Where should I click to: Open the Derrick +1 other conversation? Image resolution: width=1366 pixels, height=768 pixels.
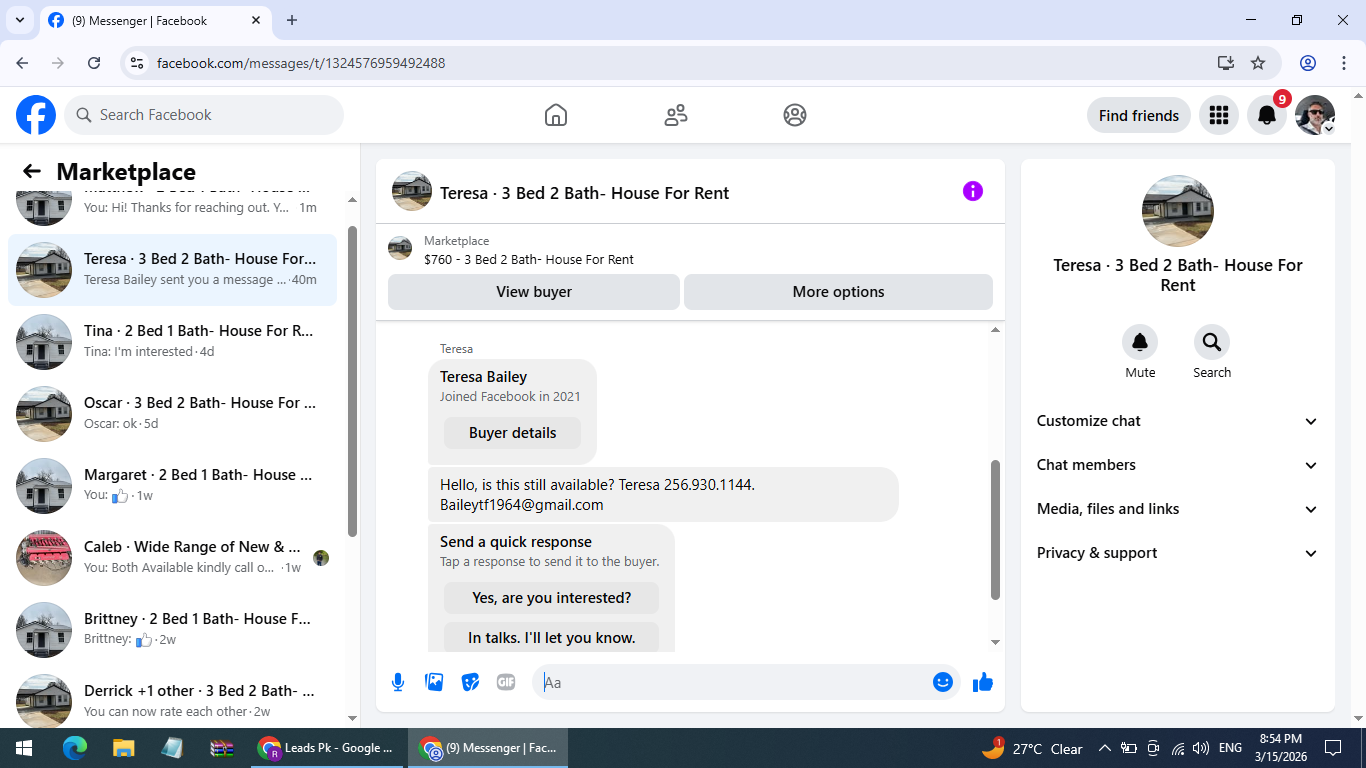point(172,697)
